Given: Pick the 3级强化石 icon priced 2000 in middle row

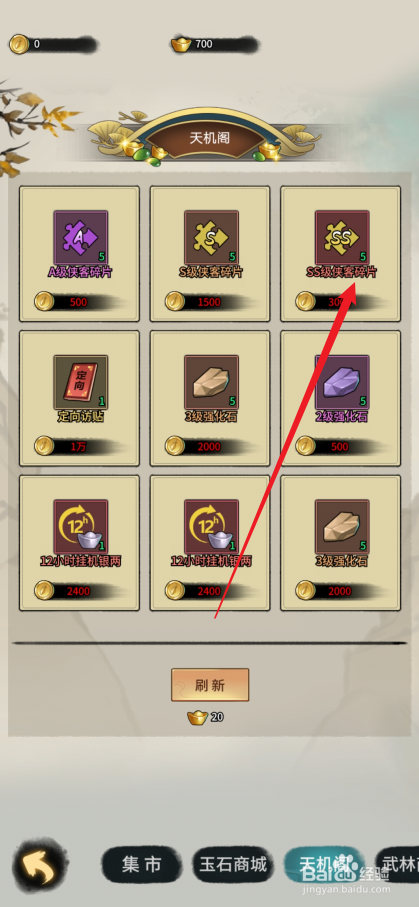Looking at the screenshot, I should click(211, 382).
